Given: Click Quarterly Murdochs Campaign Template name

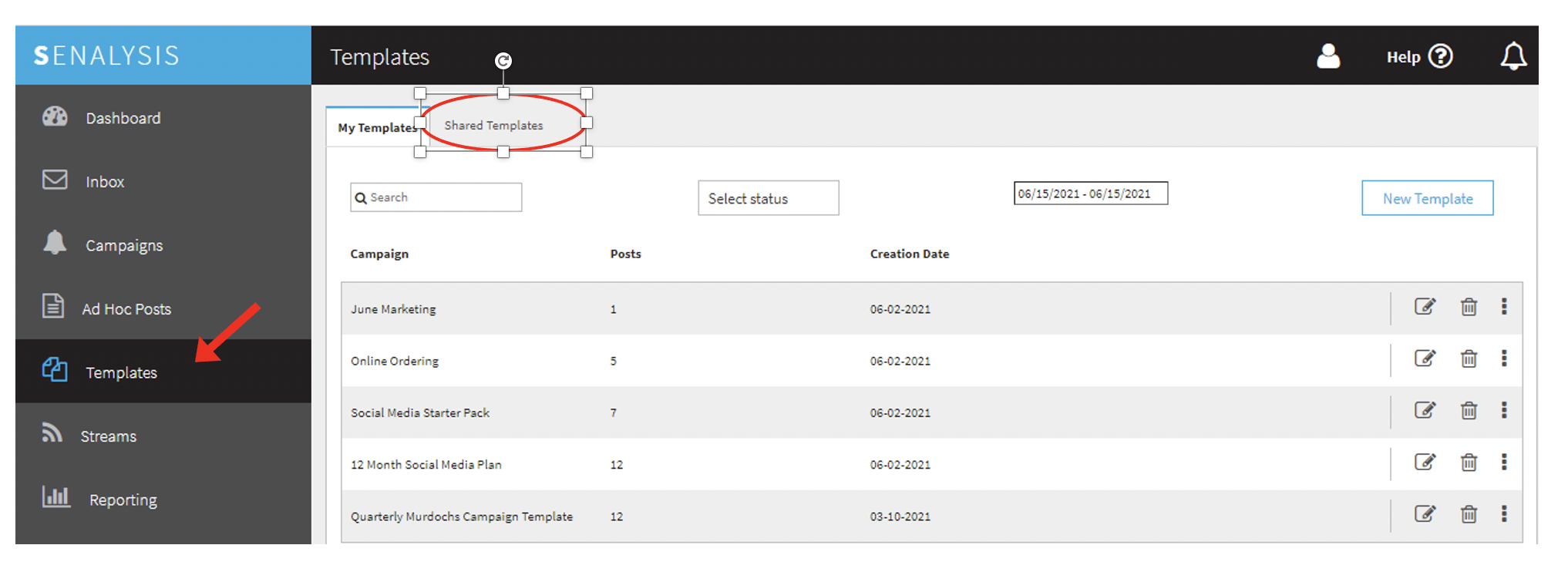Looking at the screenshot, I should 462,516.
